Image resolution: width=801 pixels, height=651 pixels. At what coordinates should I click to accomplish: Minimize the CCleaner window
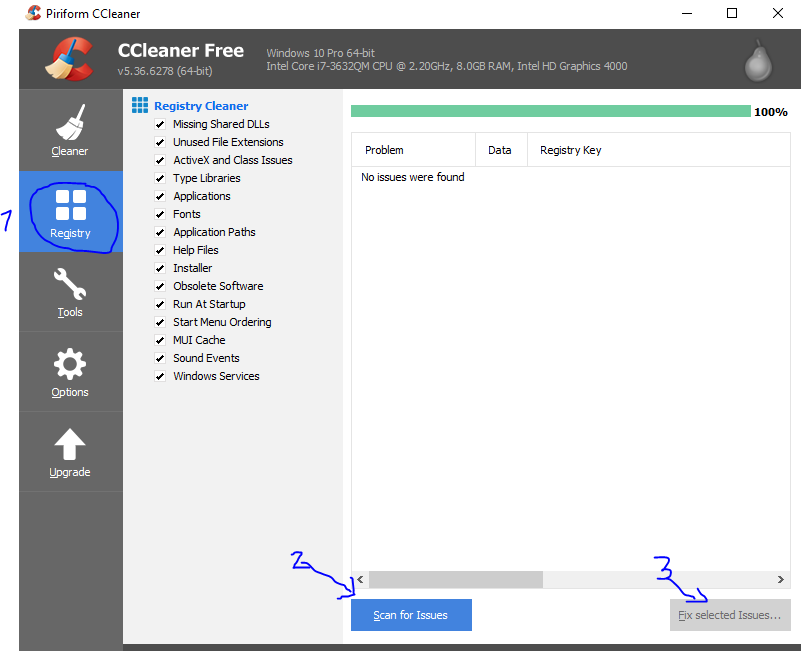(x=687, y=13)
